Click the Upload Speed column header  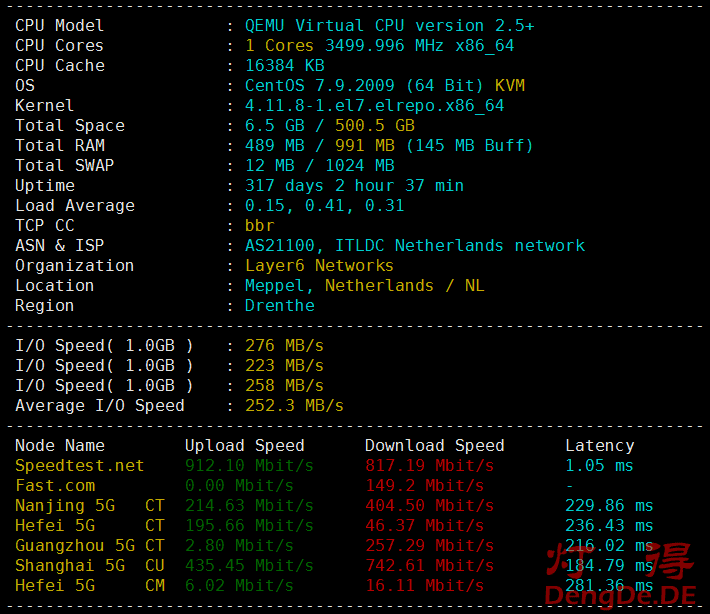(244, 446)
